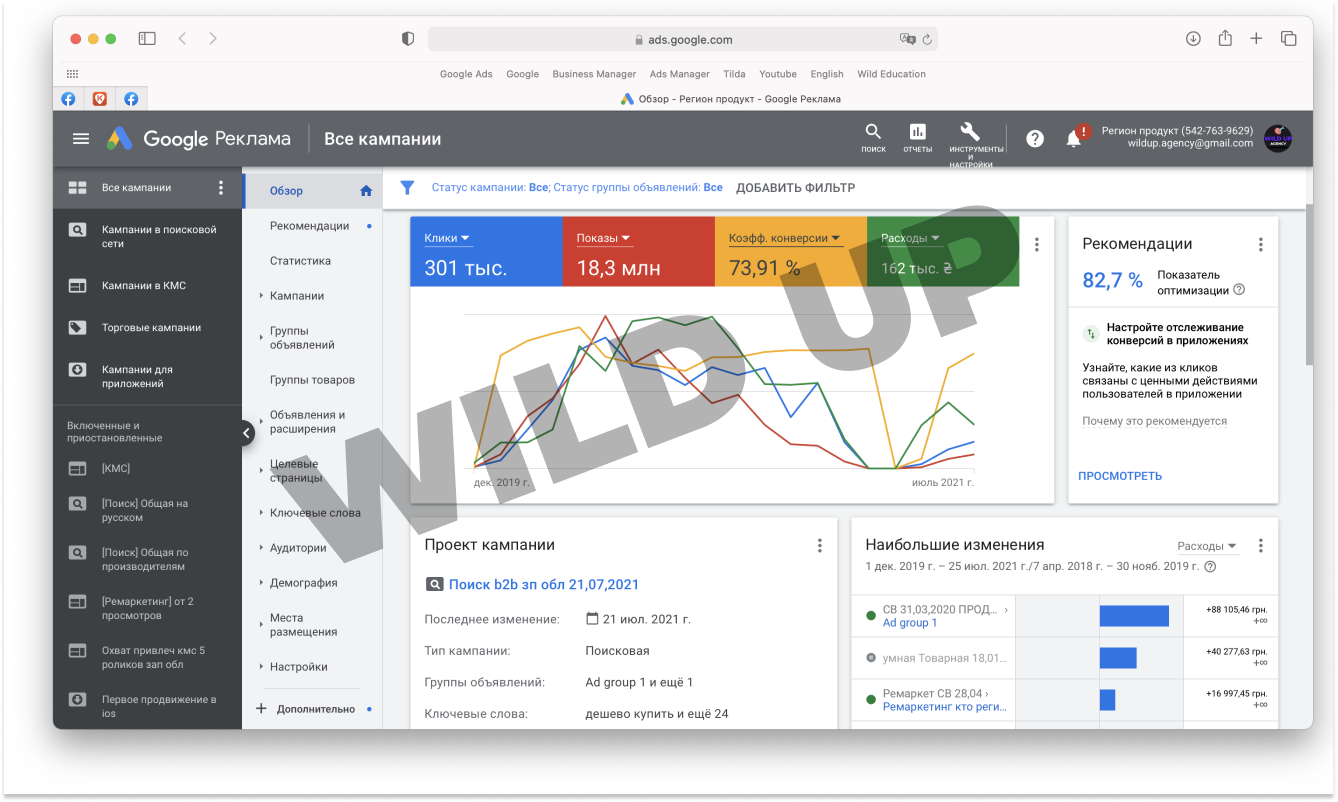Expand Группы объявлений navigation item
The image size is (1338, 802).
[302, 338]
